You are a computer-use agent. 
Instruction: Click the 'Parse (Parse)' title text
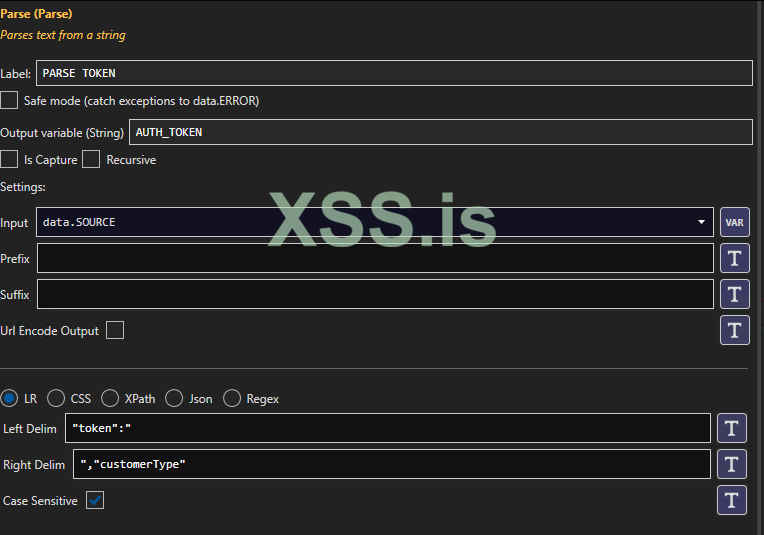37,14
